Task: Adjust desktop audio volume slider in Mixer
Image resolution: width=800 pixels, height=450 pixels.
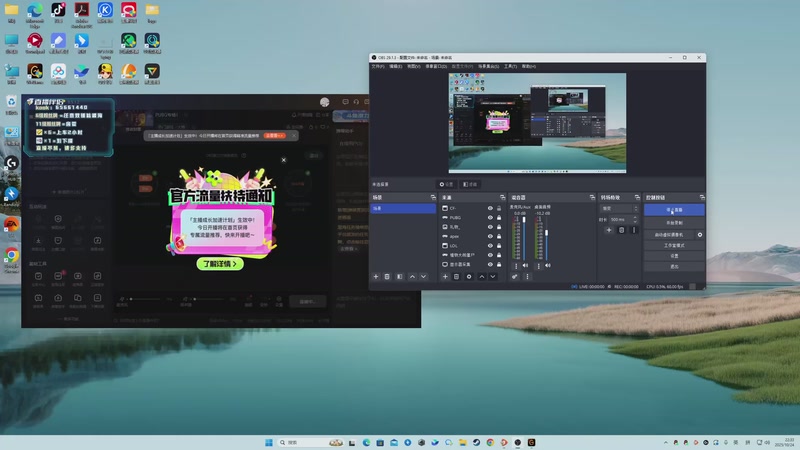Action: [x=546, y=239]
